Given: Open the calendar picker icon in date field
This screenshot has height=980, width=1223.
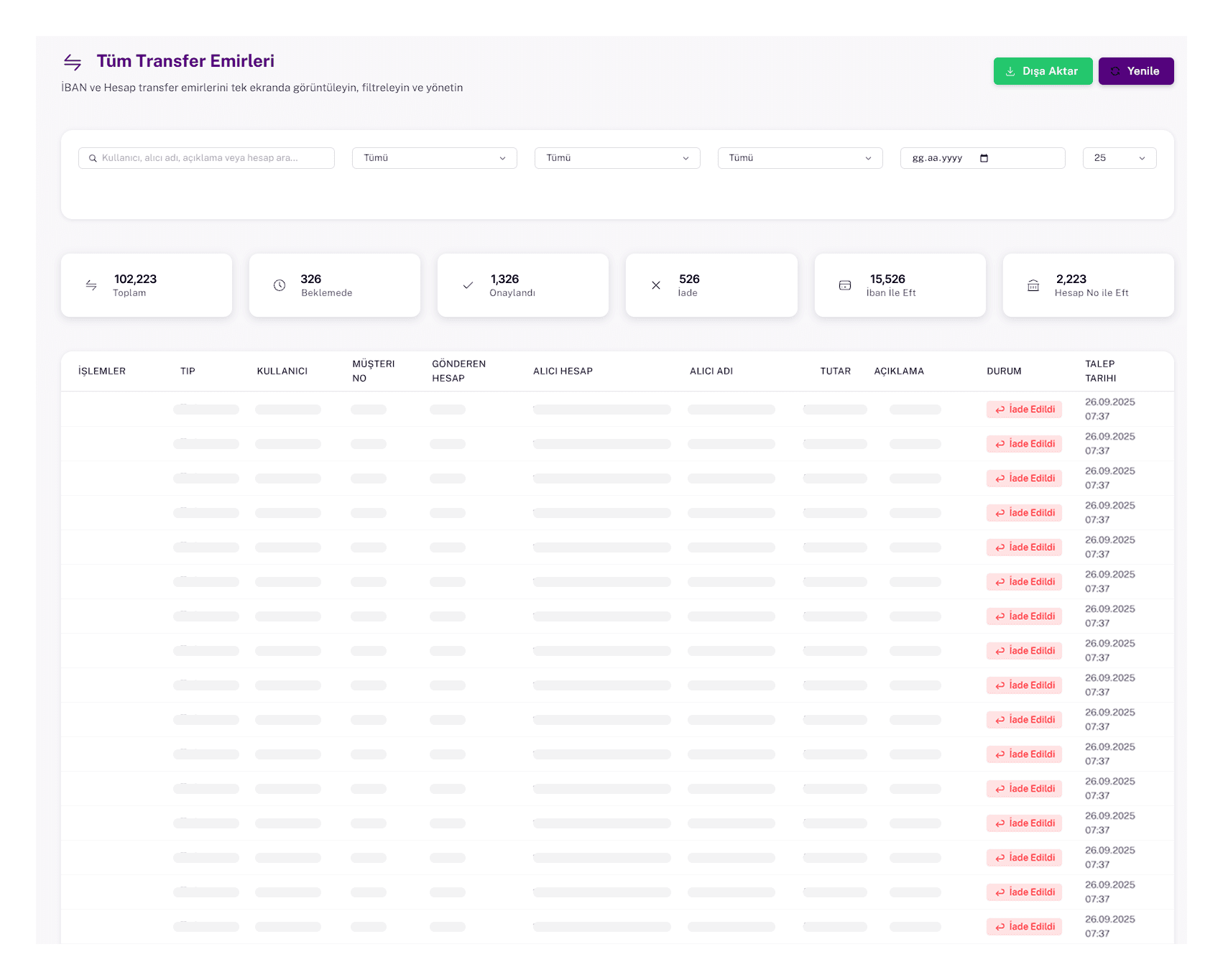Looking at the screenshot, I should (984, 158).
